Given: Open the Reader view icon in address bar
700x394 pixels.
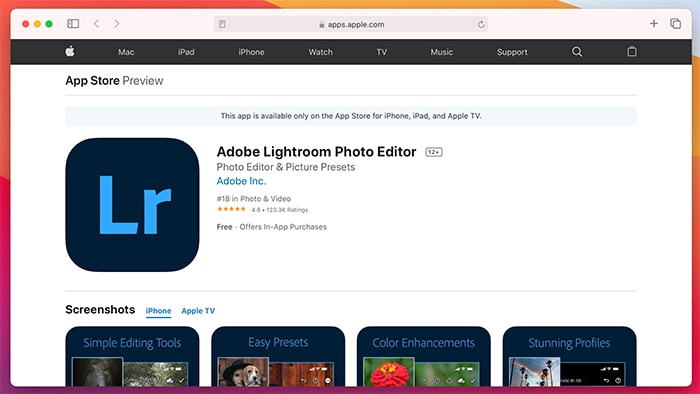Looking at the screenshot, I should coord(222,24).
